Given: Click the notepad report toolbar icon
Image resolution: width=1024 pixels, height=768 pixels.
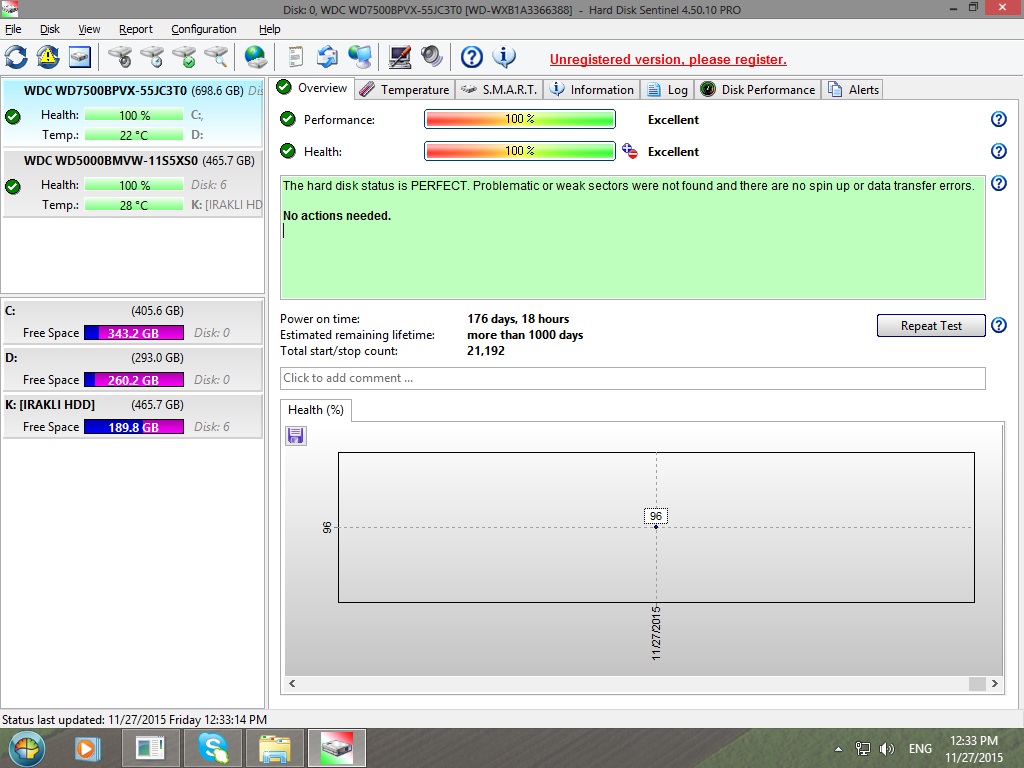Looking at the screenshot, I should coord(295,57).
